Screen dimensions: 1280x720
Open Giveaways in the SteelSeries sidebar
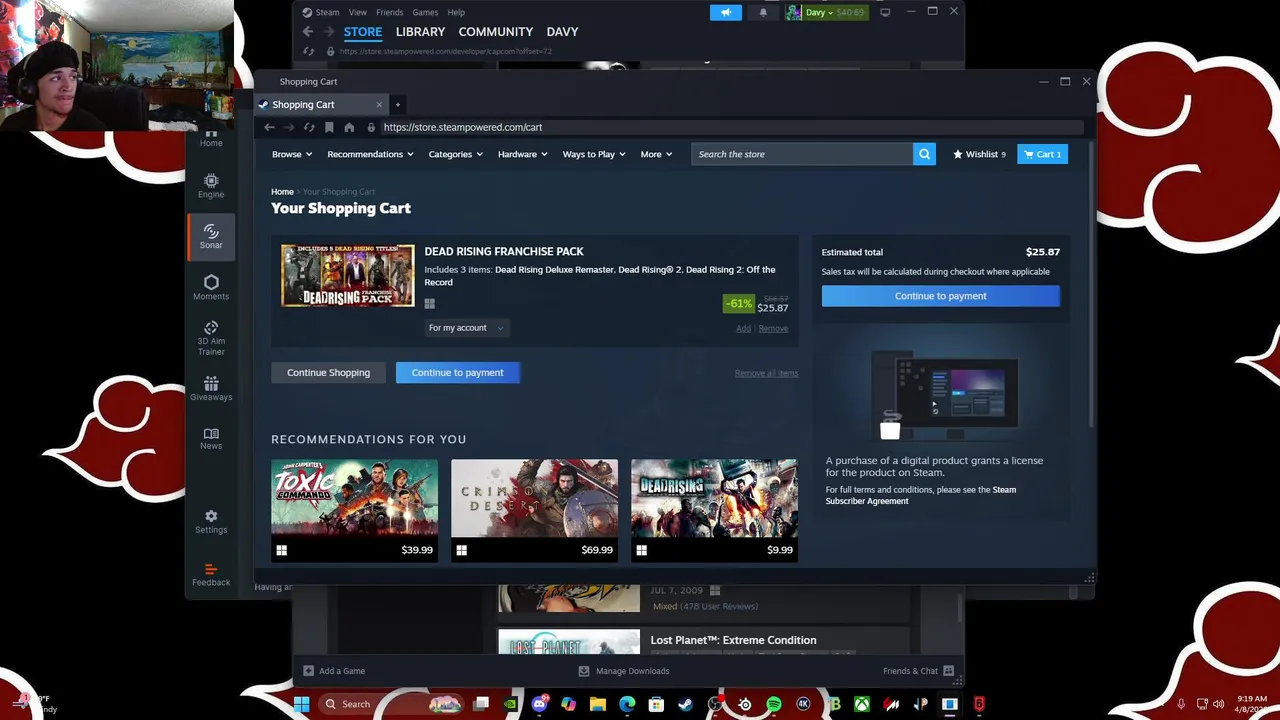click(211, 389)
